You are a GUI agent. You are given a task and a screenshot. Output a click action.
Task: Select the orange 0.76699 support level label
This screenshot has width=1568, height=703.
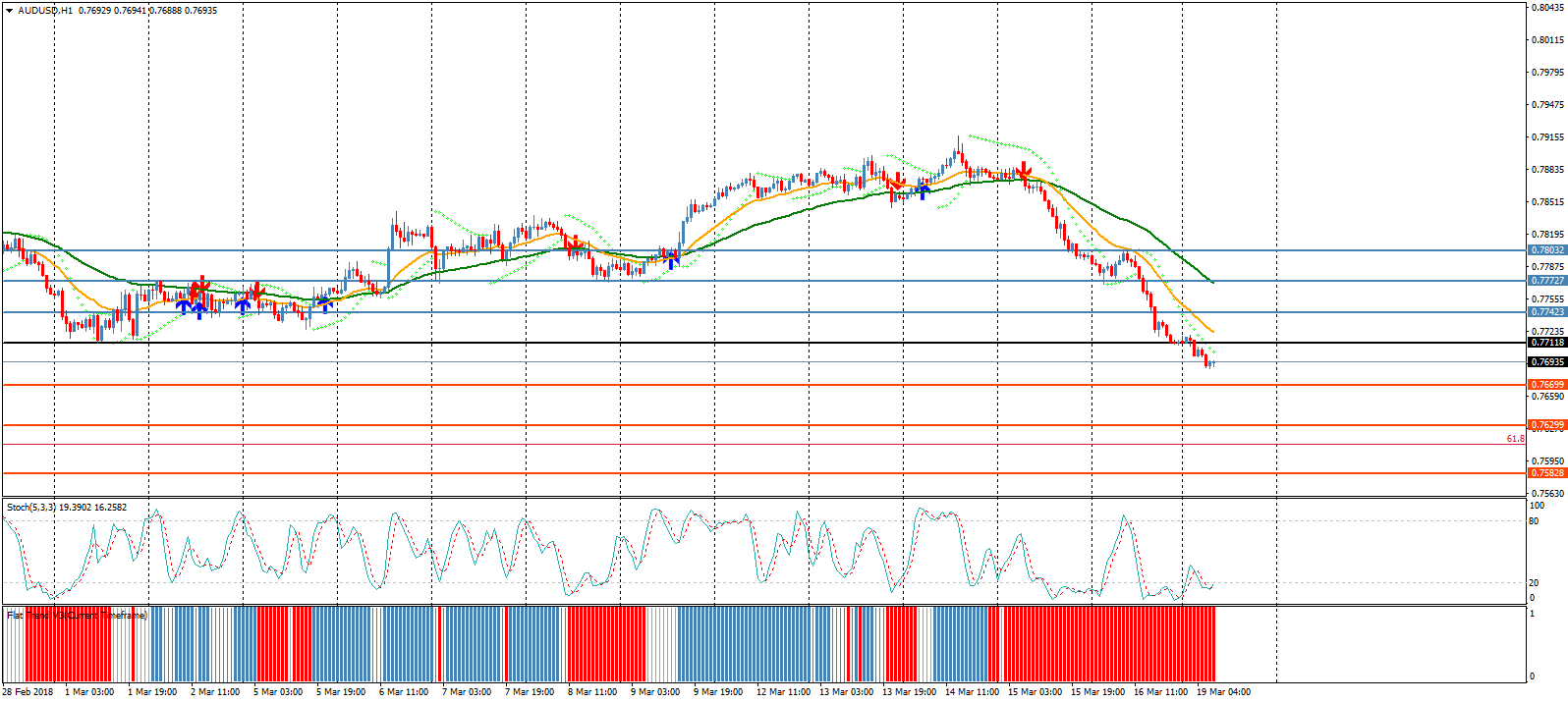point(1546,385)
